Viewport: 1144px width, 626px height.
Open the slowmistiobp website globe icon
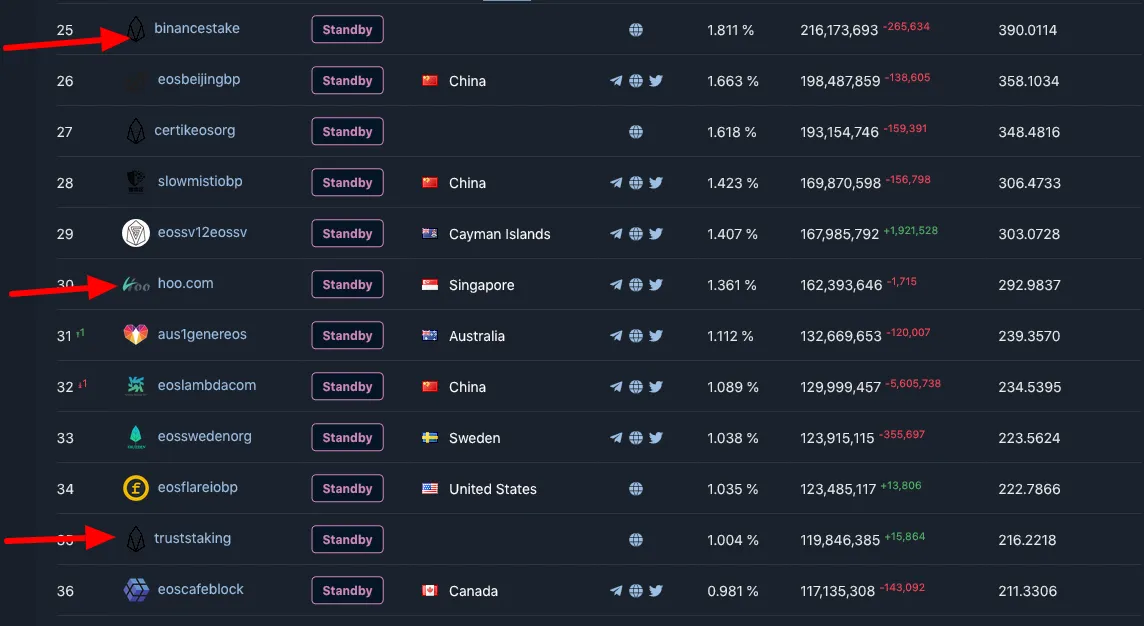636,183
